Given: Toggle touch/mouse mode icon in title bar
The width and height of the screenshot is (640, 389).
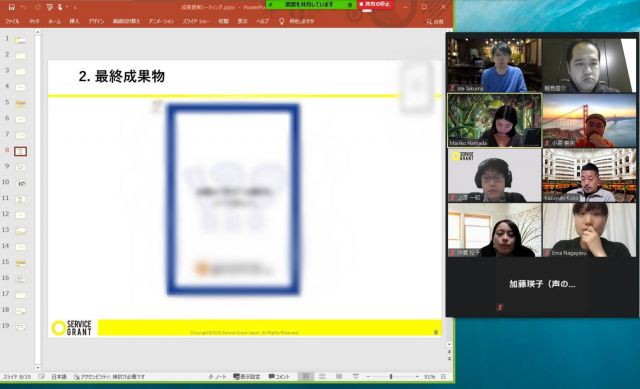Looking at the screenshot, I should point(60,7).
